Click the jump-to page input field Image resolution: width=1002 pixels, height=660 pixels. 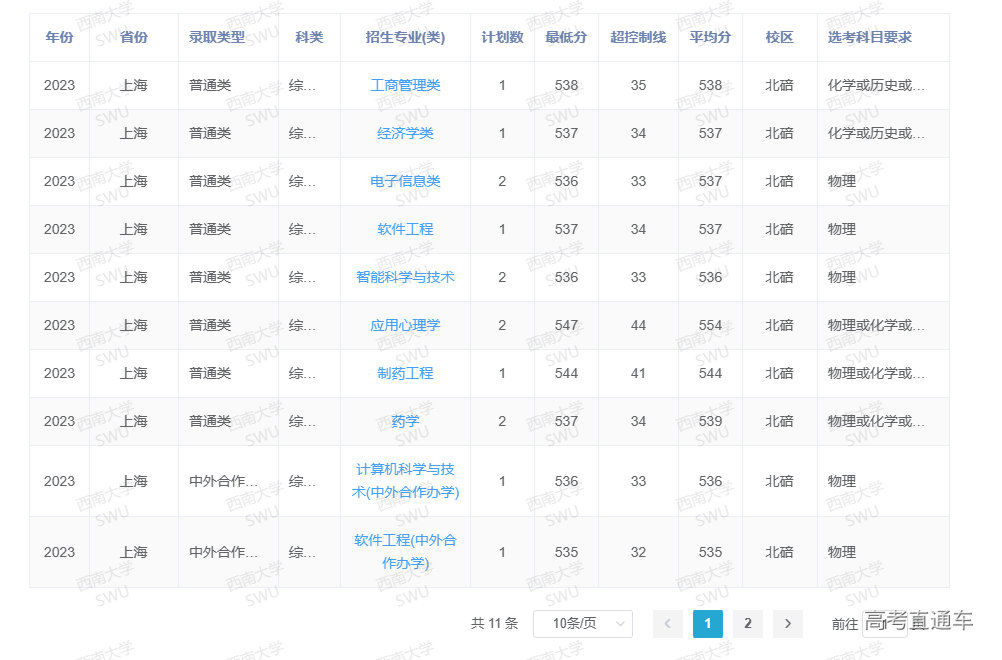884,624
